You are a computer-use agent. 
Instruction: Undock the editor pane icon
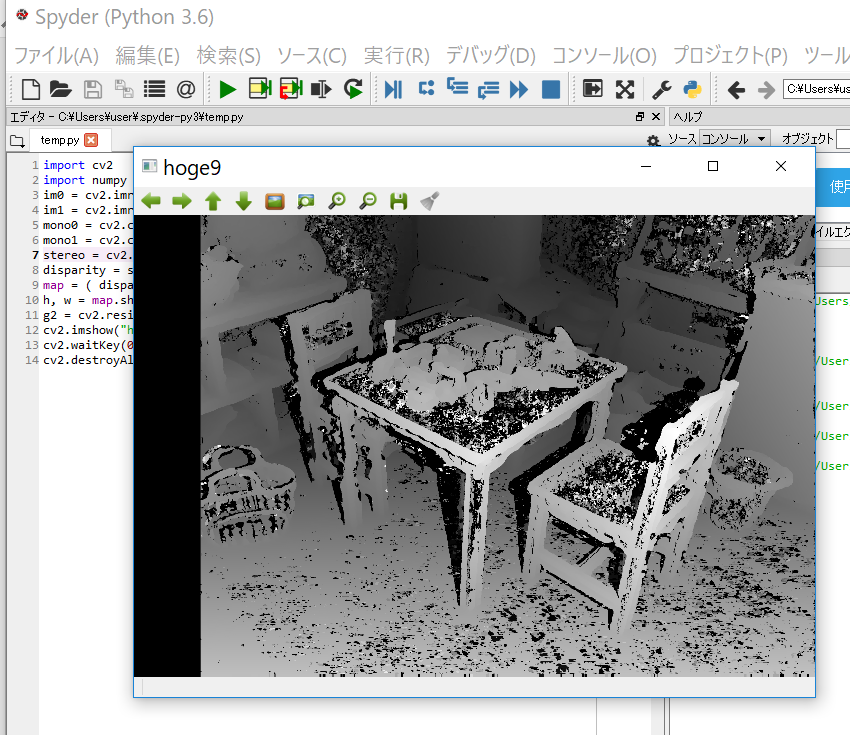pyautogui.click(x=640, y=117)
